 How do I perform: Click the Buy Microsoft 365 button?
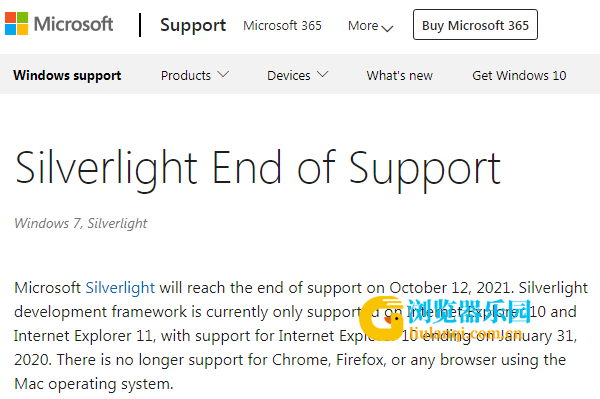point(475,25)
